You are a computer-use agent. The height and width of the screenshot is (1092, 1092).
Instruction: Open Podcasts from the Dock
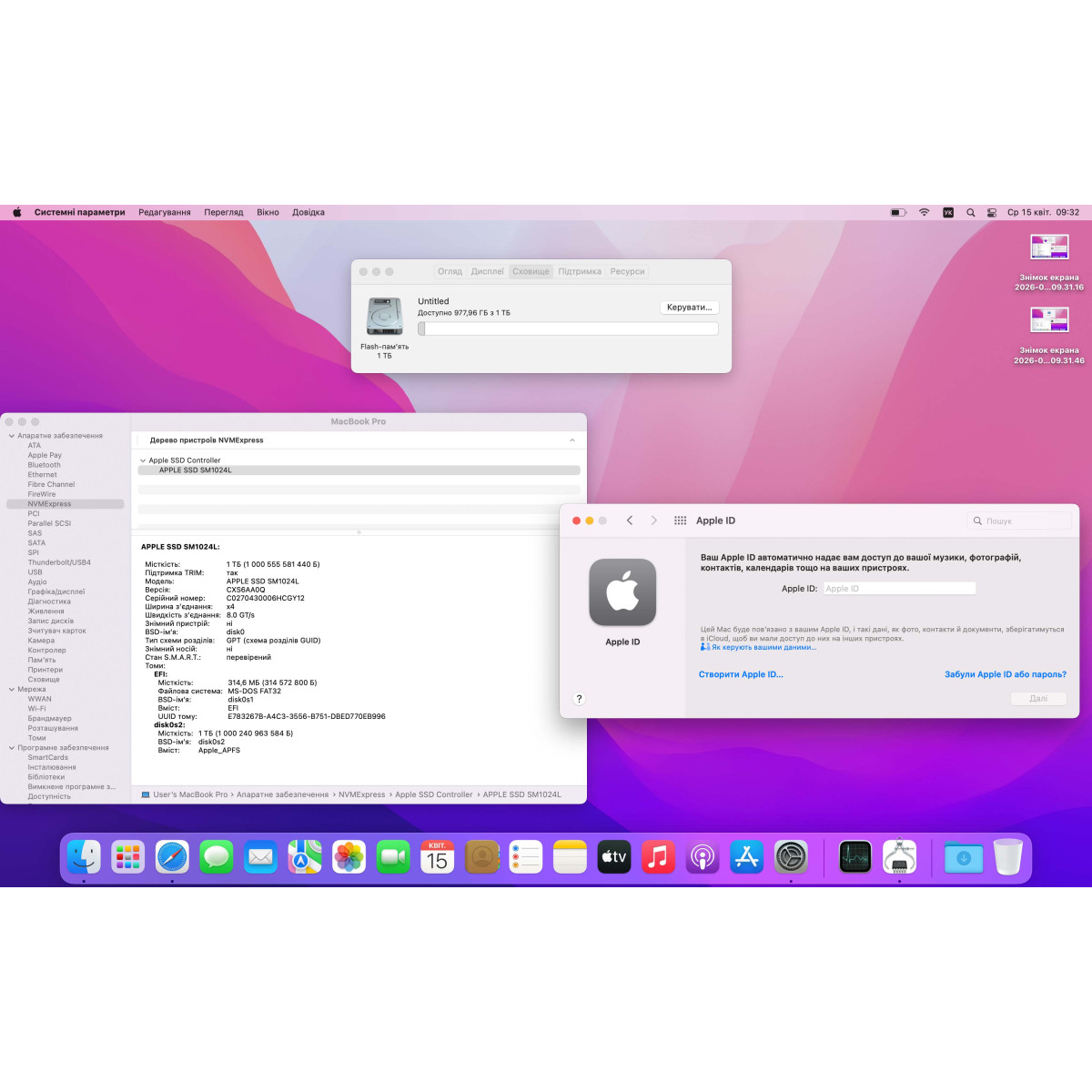pos(702,856)
